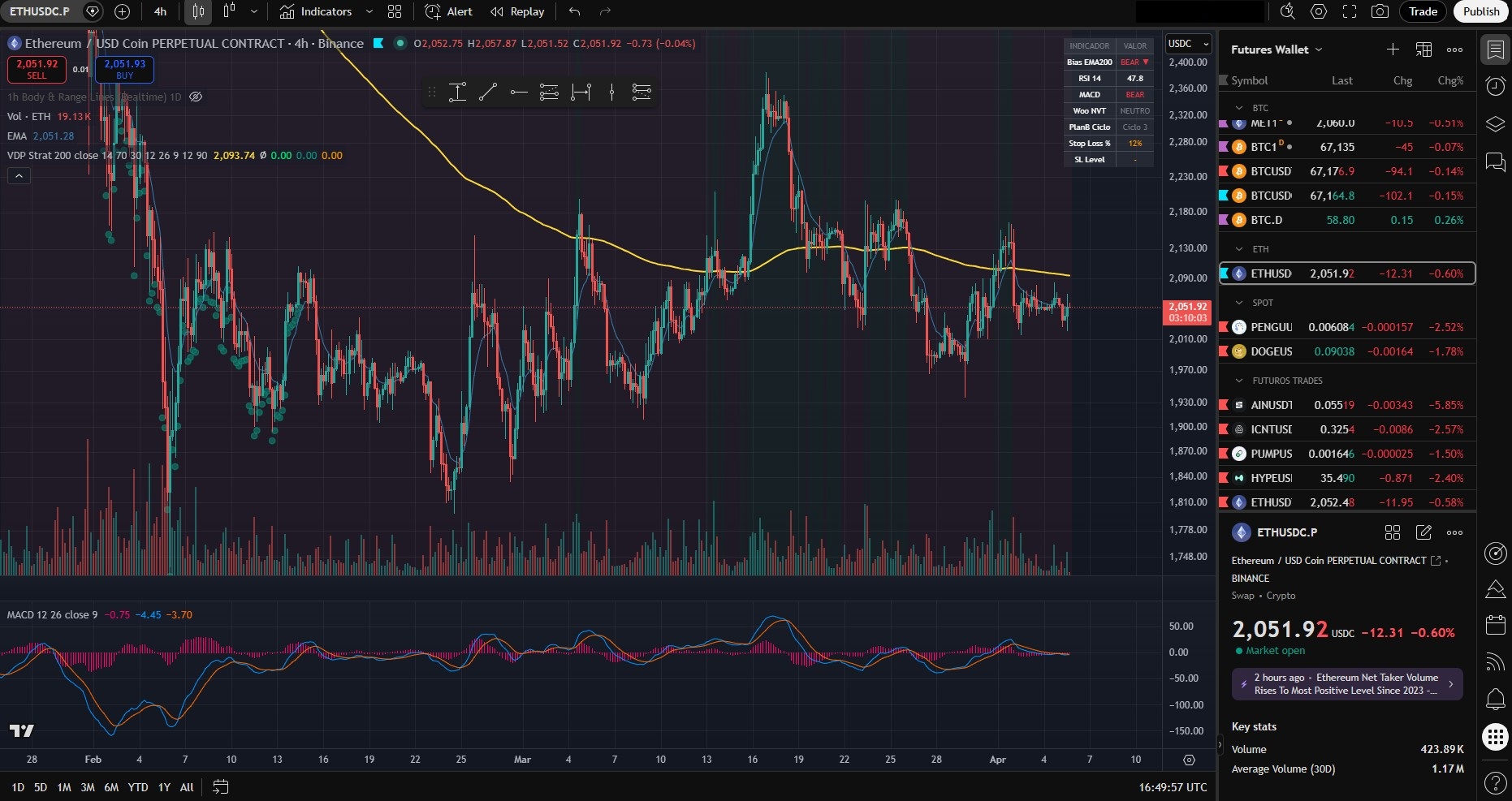The height and width of the screenshot is (801, 1512).
Task: Select the Vertical Line drawing tool
Action: (611, 92)
